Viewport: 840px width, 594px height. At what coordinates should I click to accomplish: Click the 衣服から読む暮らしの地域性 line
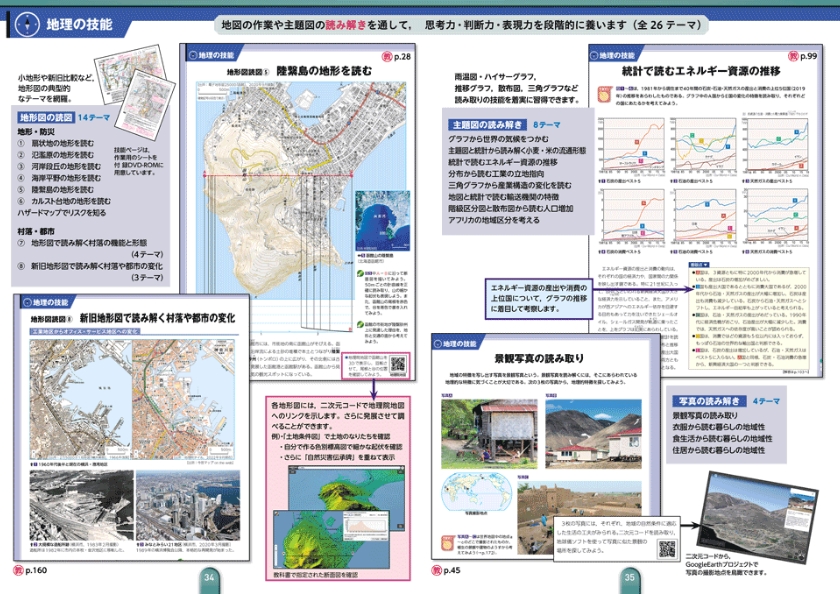coord(719,427)
